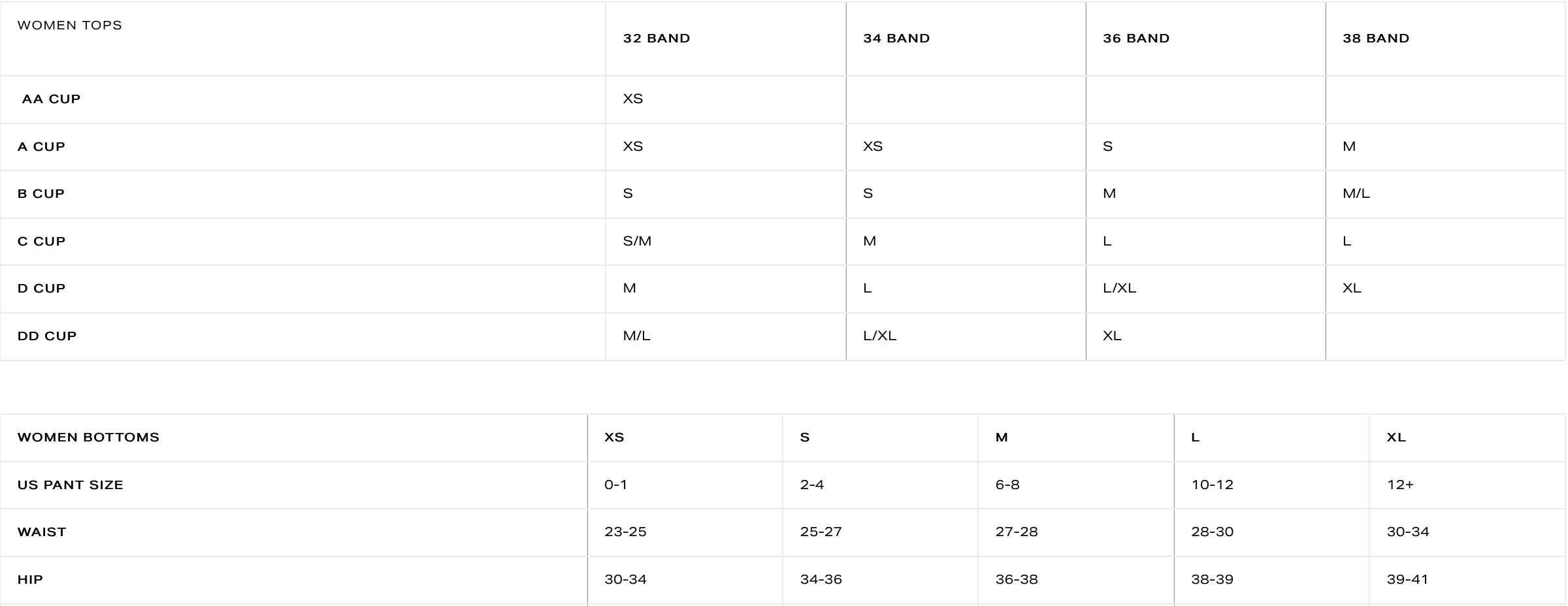This screenshot has width=1568, height=606.
Task: Select the 34 BAND column header
Action: (x=896, y=39)
